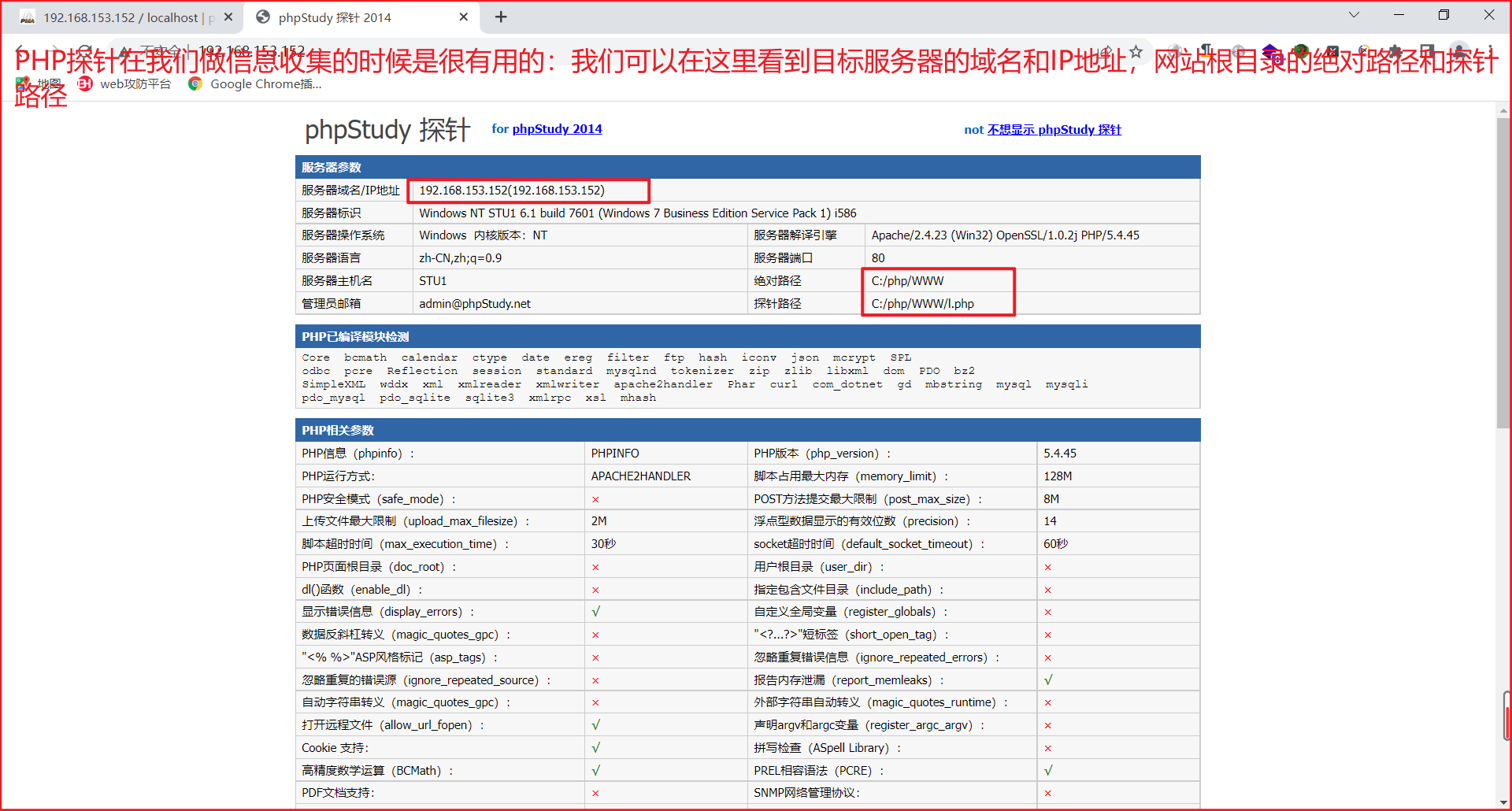Click the register_globals cross mark
The image size is (1512, 811).
pos(1047,613)
